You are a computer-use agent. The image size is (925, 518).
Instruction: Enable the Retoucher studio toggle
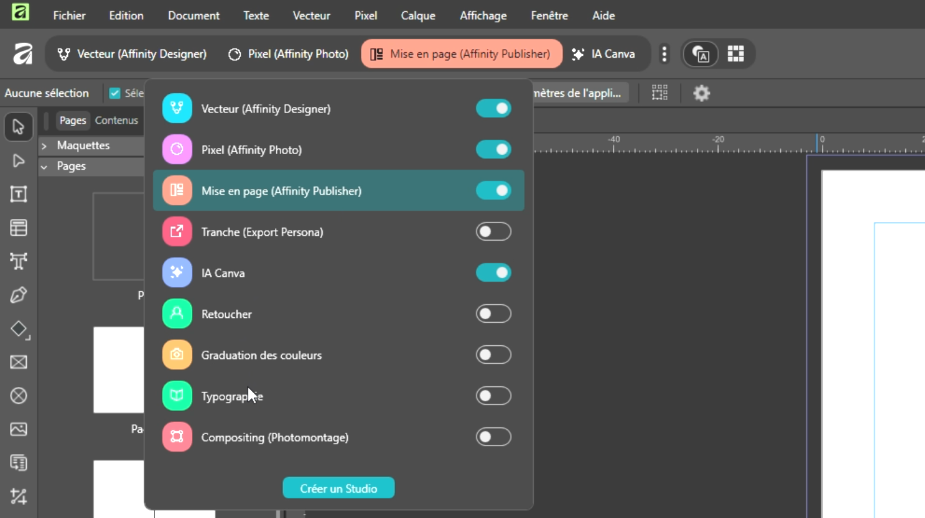pos(493,314)
